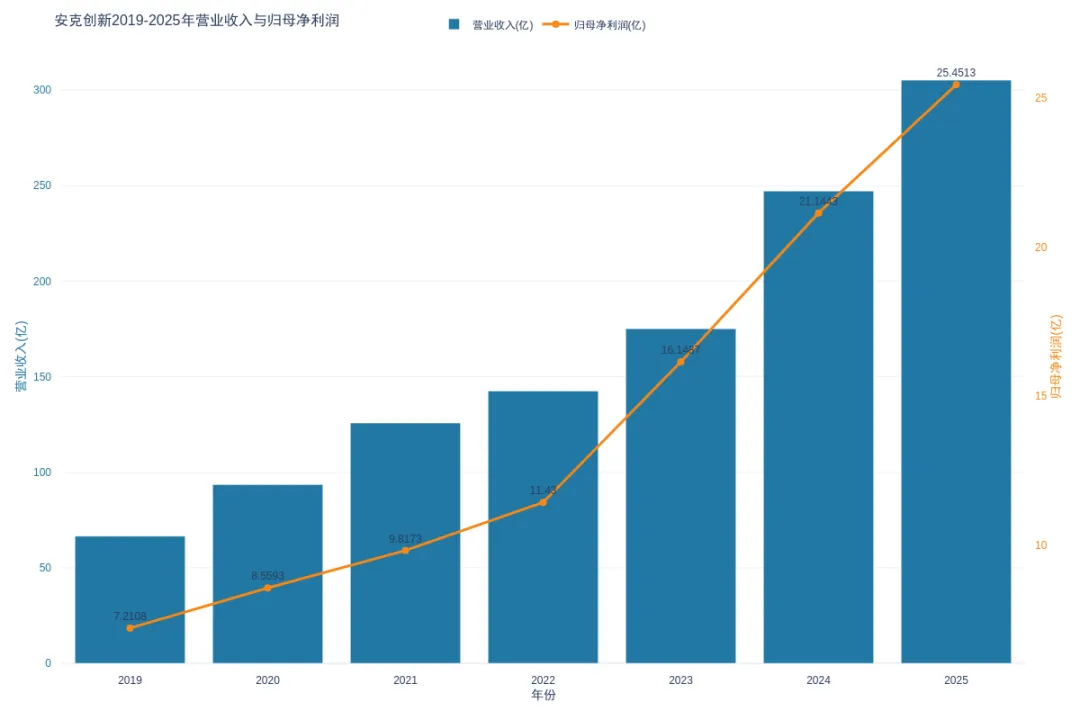Select the 2019 revenue bar
The image size is (1080, 720).
click(129, 599)
